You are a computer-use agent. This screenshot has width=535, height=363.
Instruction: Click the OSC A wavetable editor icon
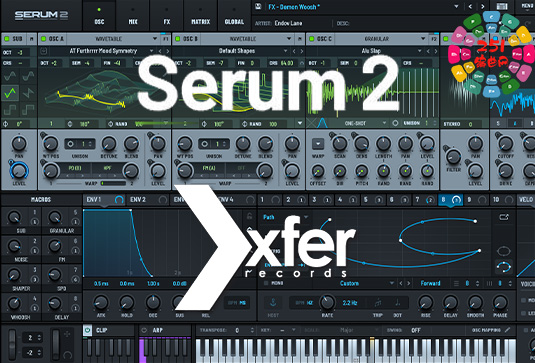click(44, 51)
